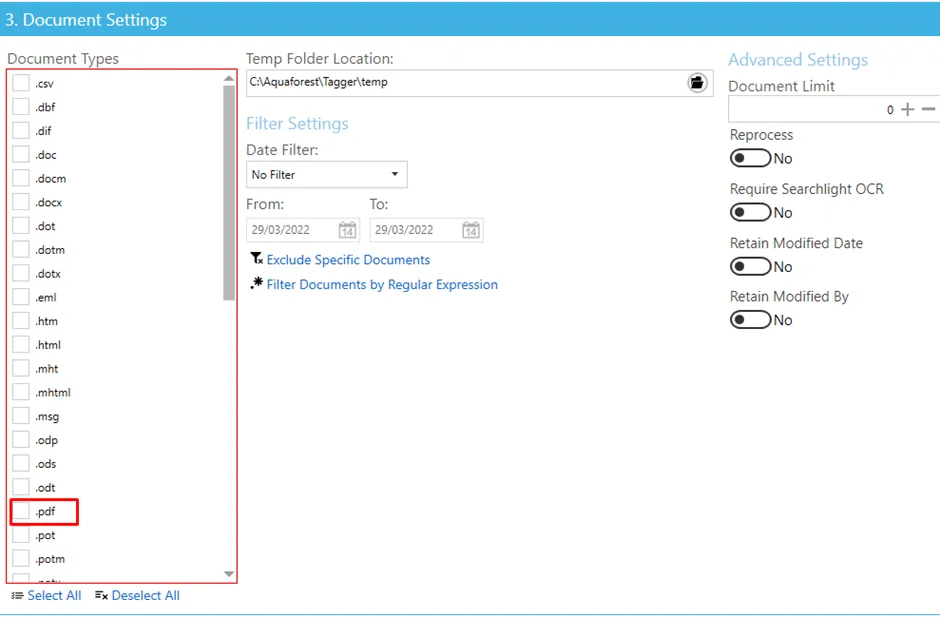940x618 pixels.
Task: Enable Require Searchlight OCR toggle
Action: tap(750, 212)
